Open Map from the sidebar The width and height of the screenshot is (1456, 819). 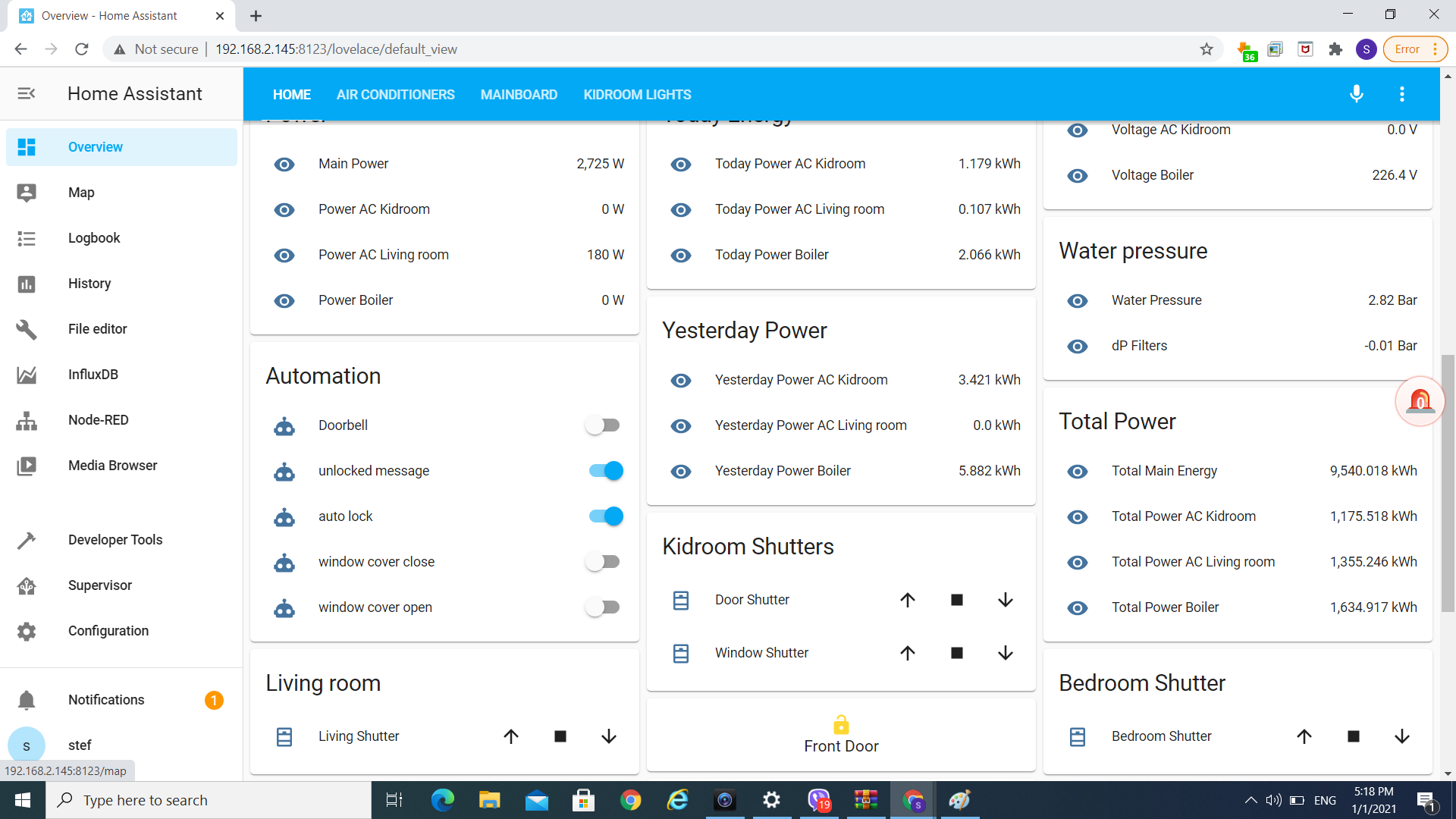(121, 193)
